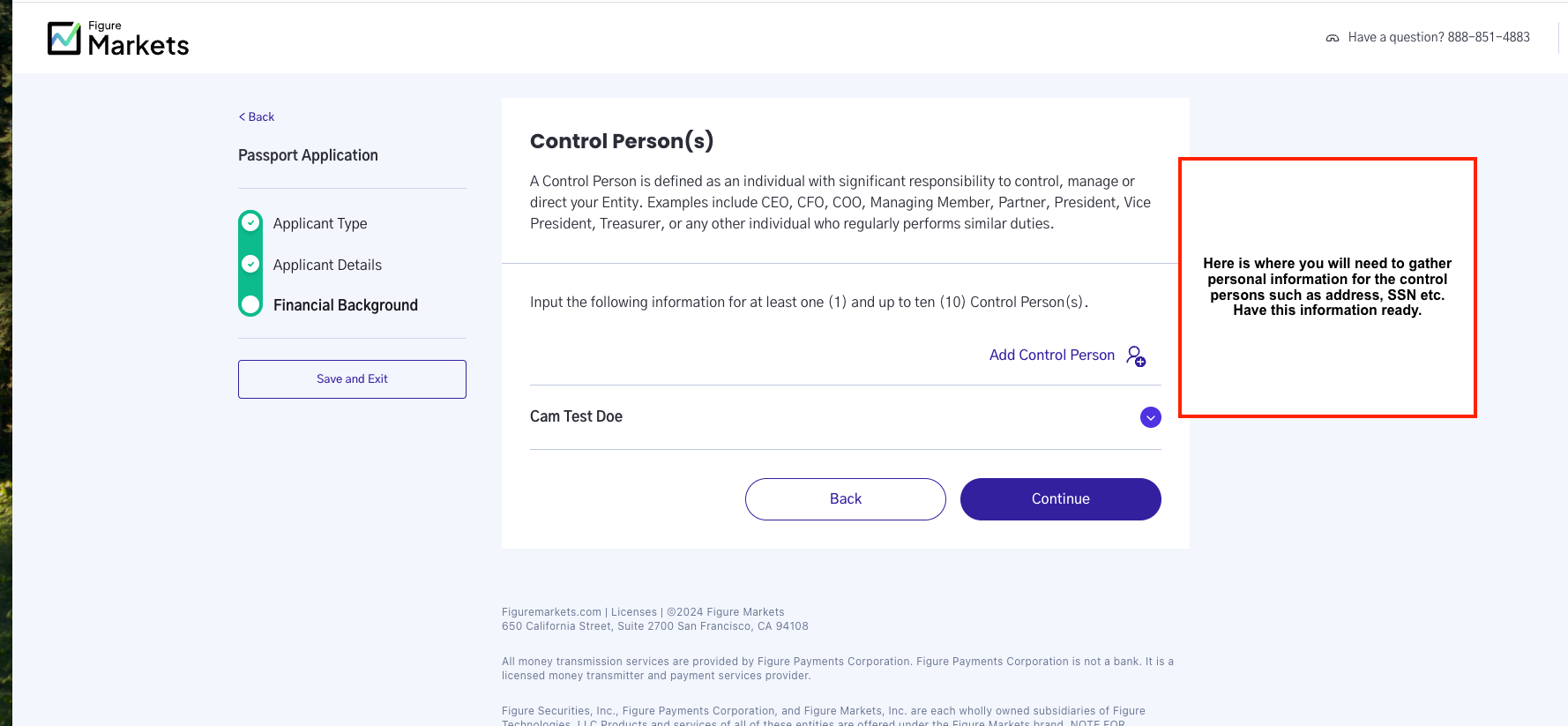Image resolution: width=1568 pixels, height=726 pixels.
Task: Click the Applicant Details checkmark step icon
Action: click(x=250, y=264)
